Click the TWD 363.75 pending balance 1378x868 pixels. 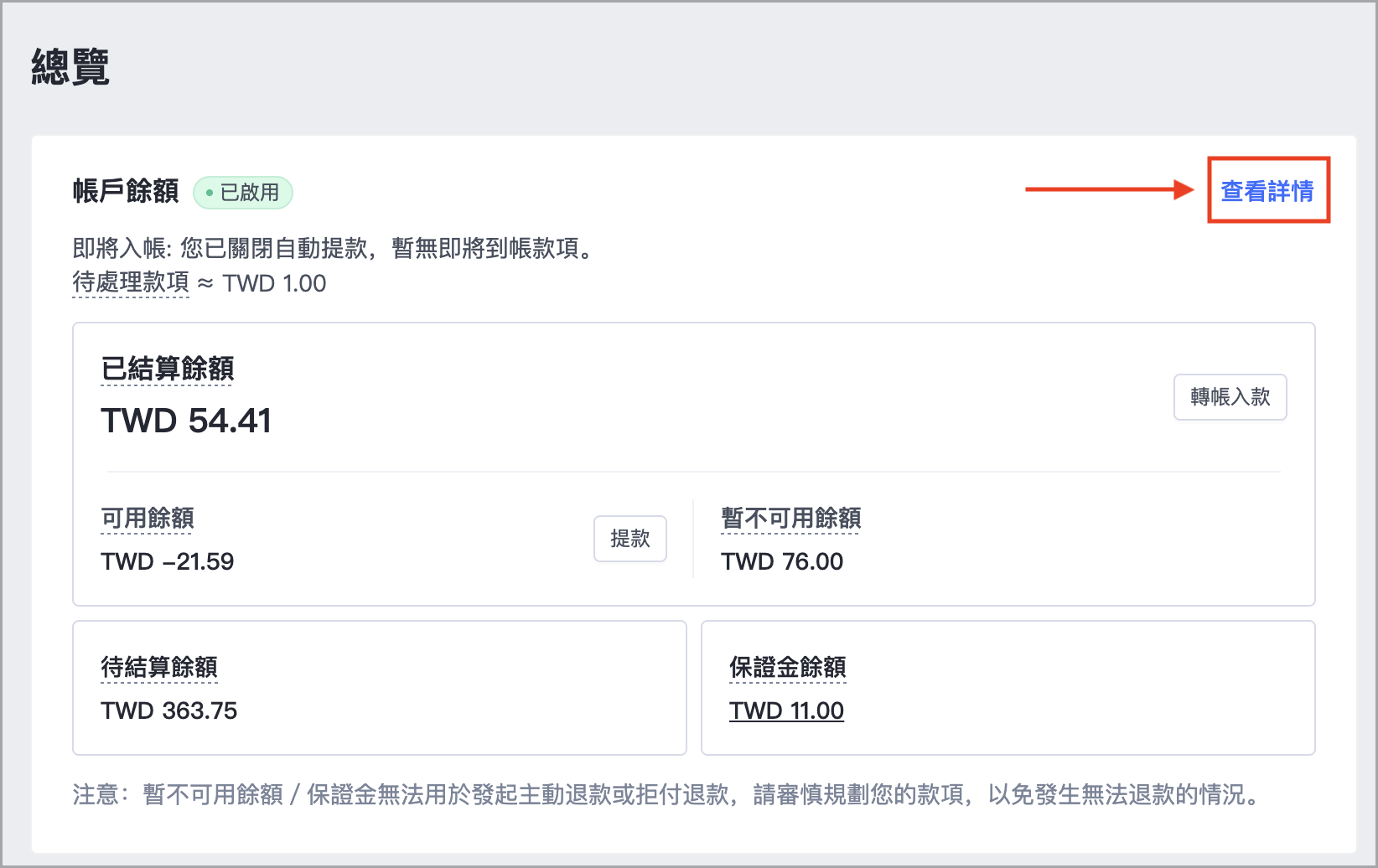click(x=169, y=710)
